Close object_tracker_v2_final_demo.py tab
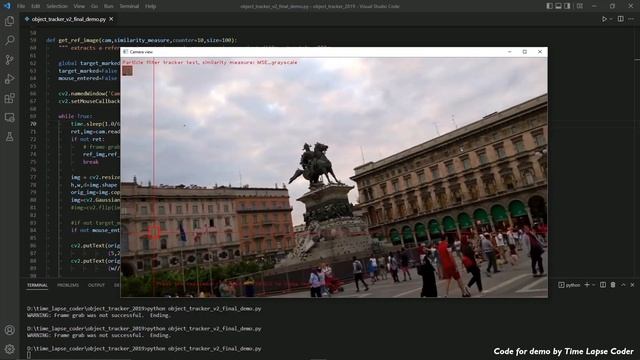This screenshot has width=640, height=360. (111, 19)
